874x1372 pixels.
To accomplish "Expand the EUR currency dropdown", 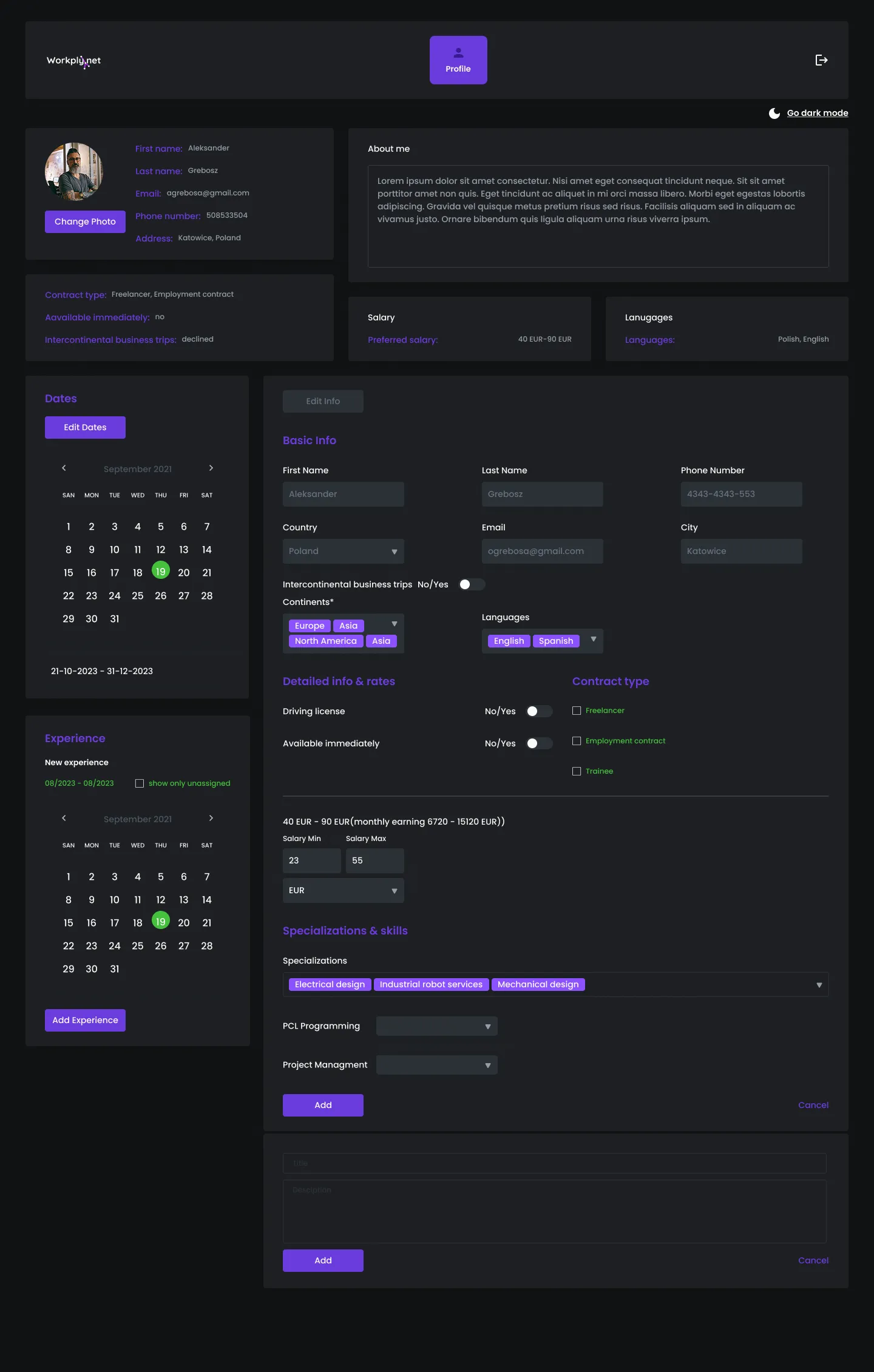I will pos(343,890).
